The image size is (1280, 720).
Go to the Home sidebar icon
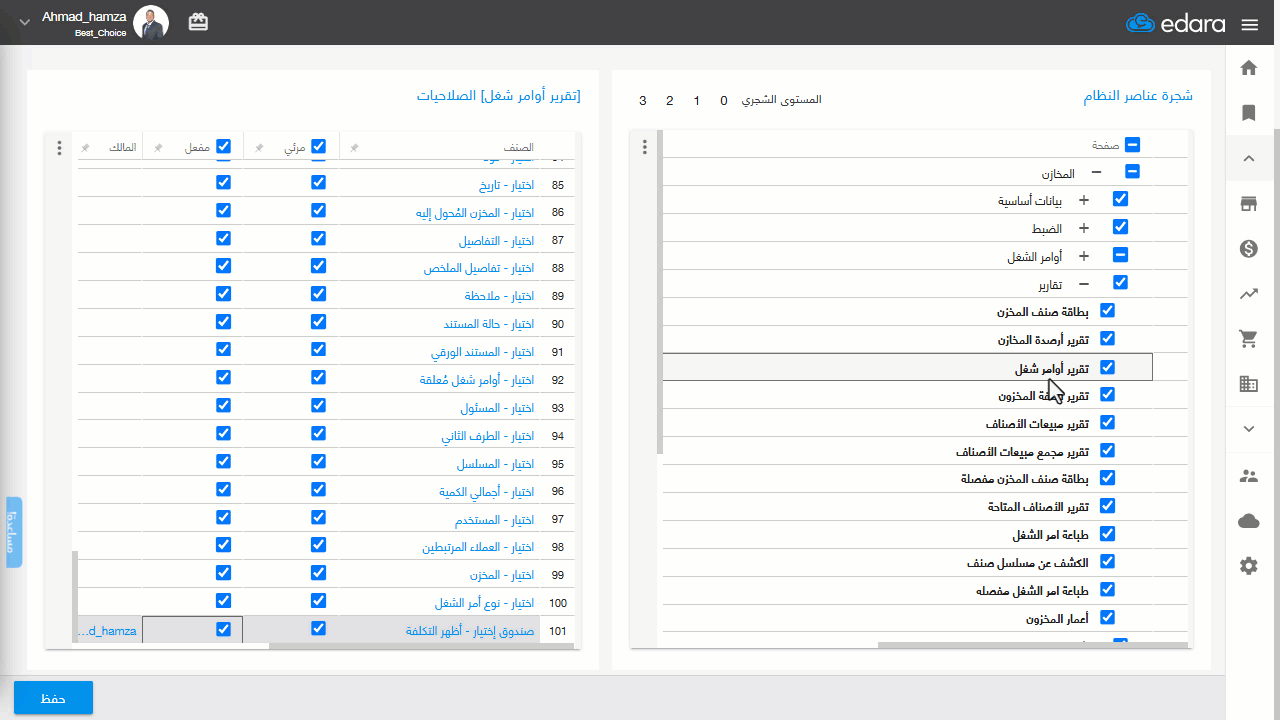(x=1248, y=68)
